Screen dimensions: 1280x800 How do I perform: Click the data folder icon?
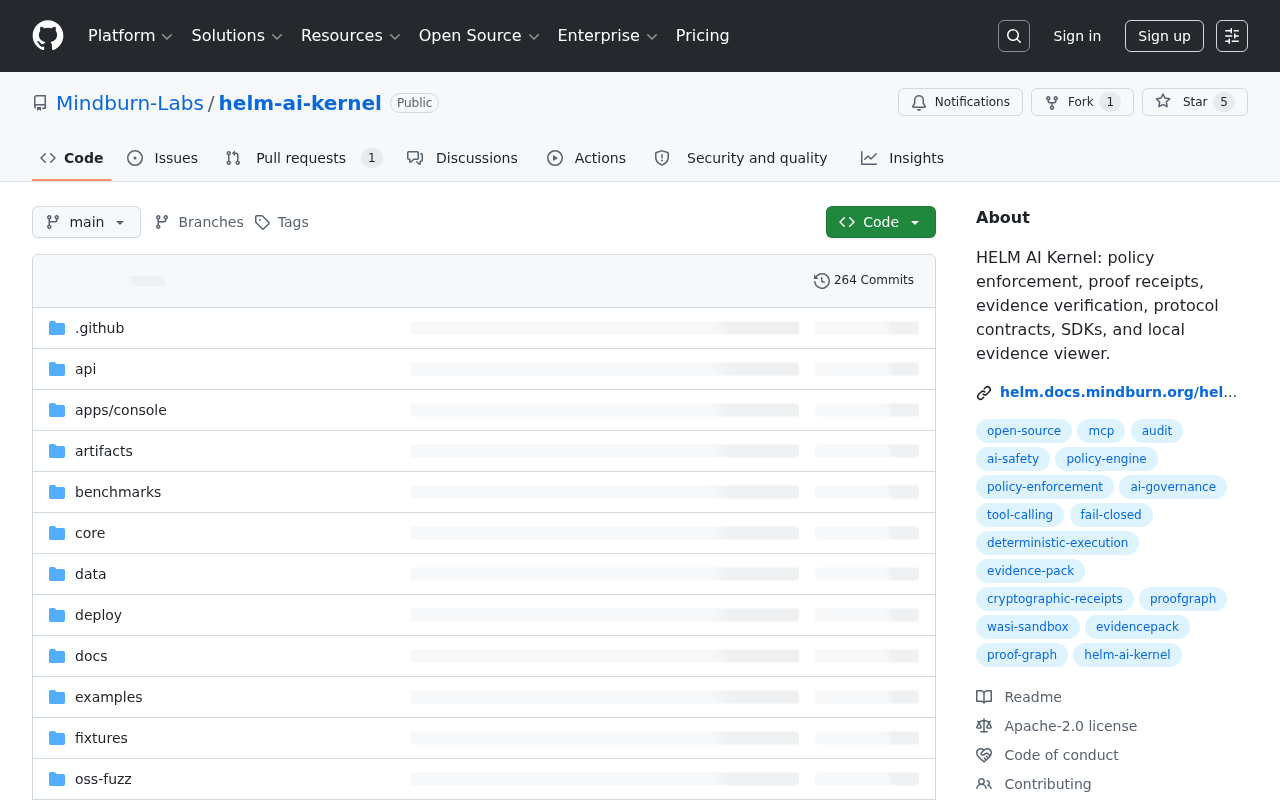57,574
